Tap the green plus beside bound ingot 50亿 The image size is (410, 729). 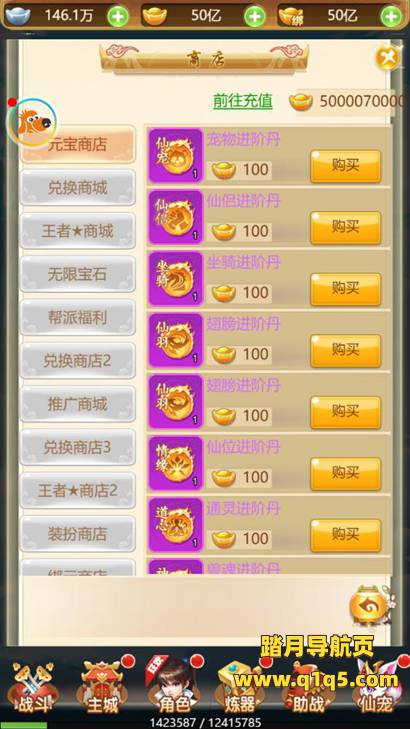391,17
